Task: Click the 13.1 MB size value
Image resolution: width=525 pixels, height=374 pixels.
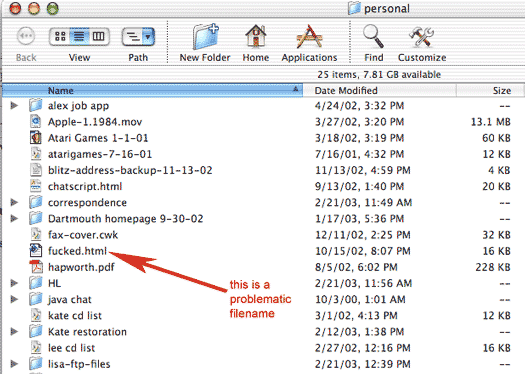Action: 491,122
